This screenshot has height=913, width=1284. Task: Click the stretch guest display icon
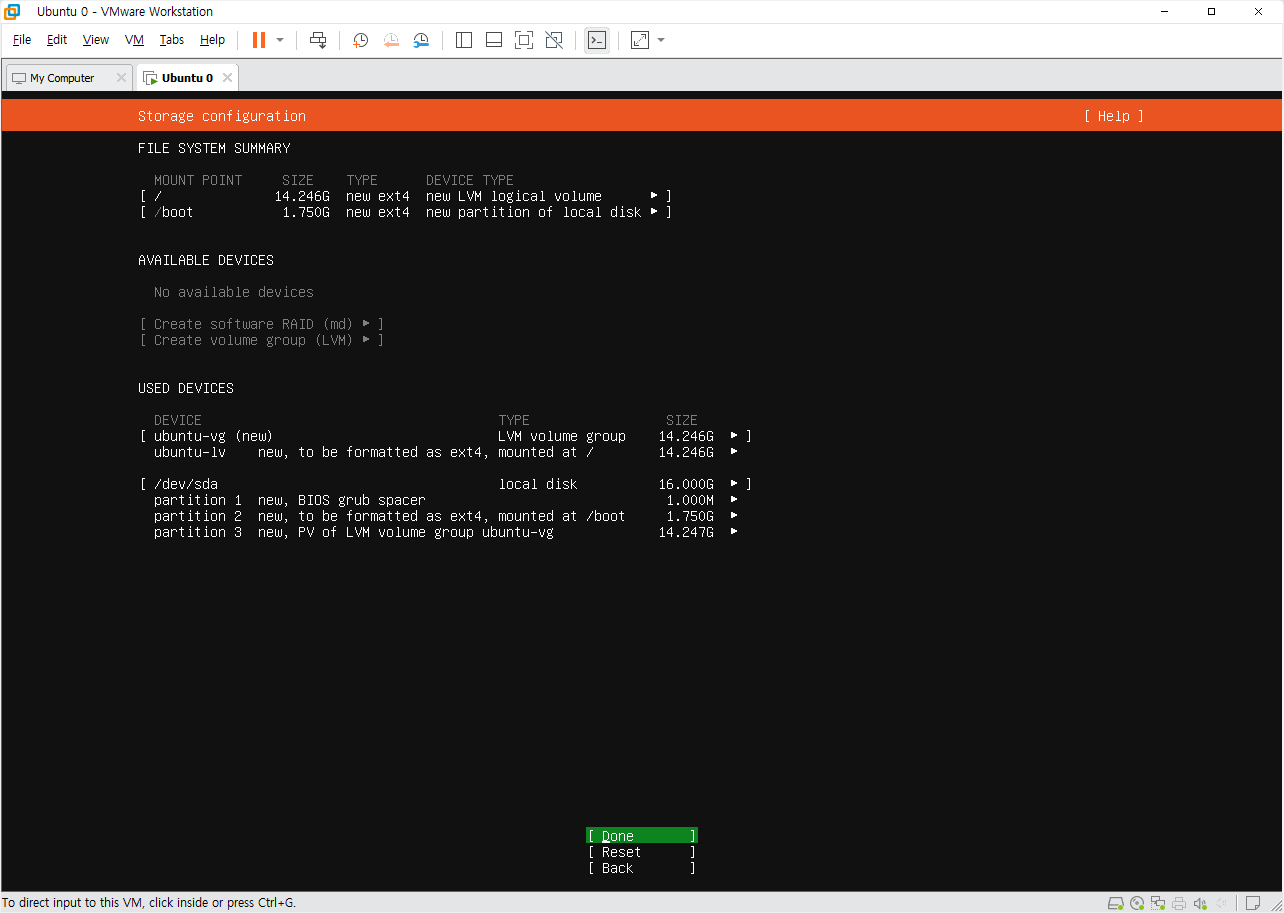[640, 40]
